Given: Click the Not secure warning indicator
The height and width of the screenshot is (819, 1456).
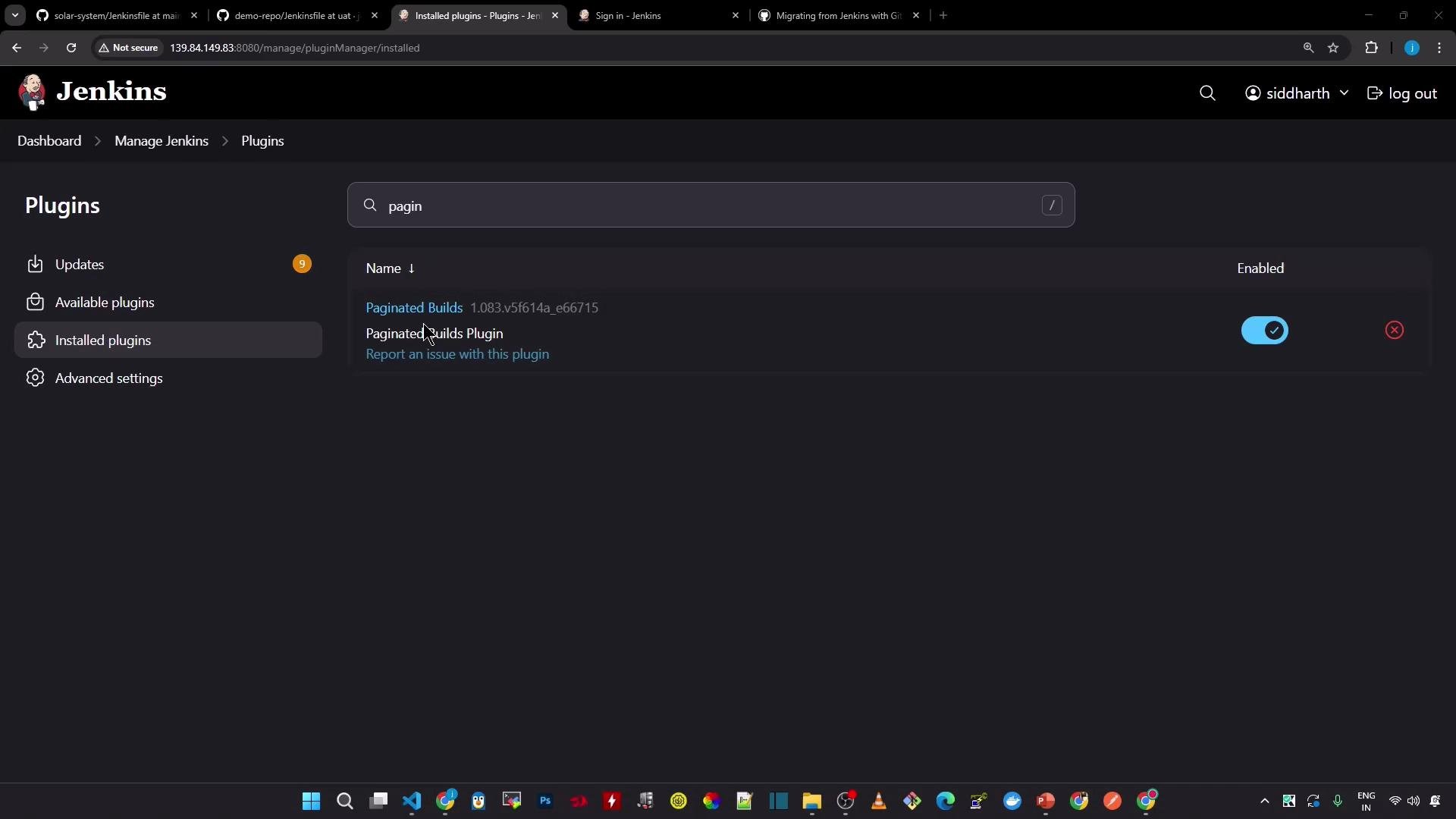Looking at the screenshot, I should tap(128, 48).
